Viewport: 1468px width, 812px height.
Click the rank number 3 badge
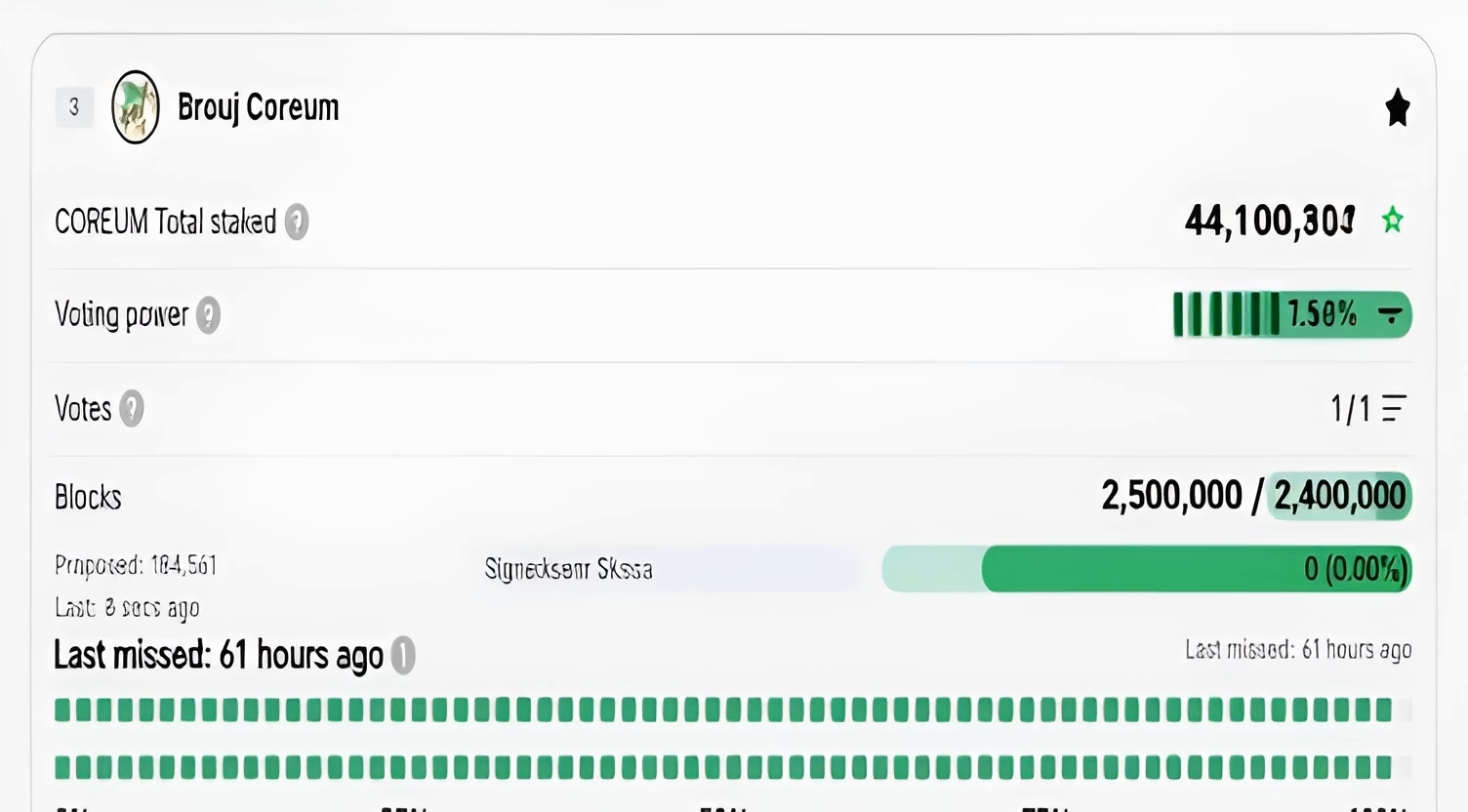(74, 107)
